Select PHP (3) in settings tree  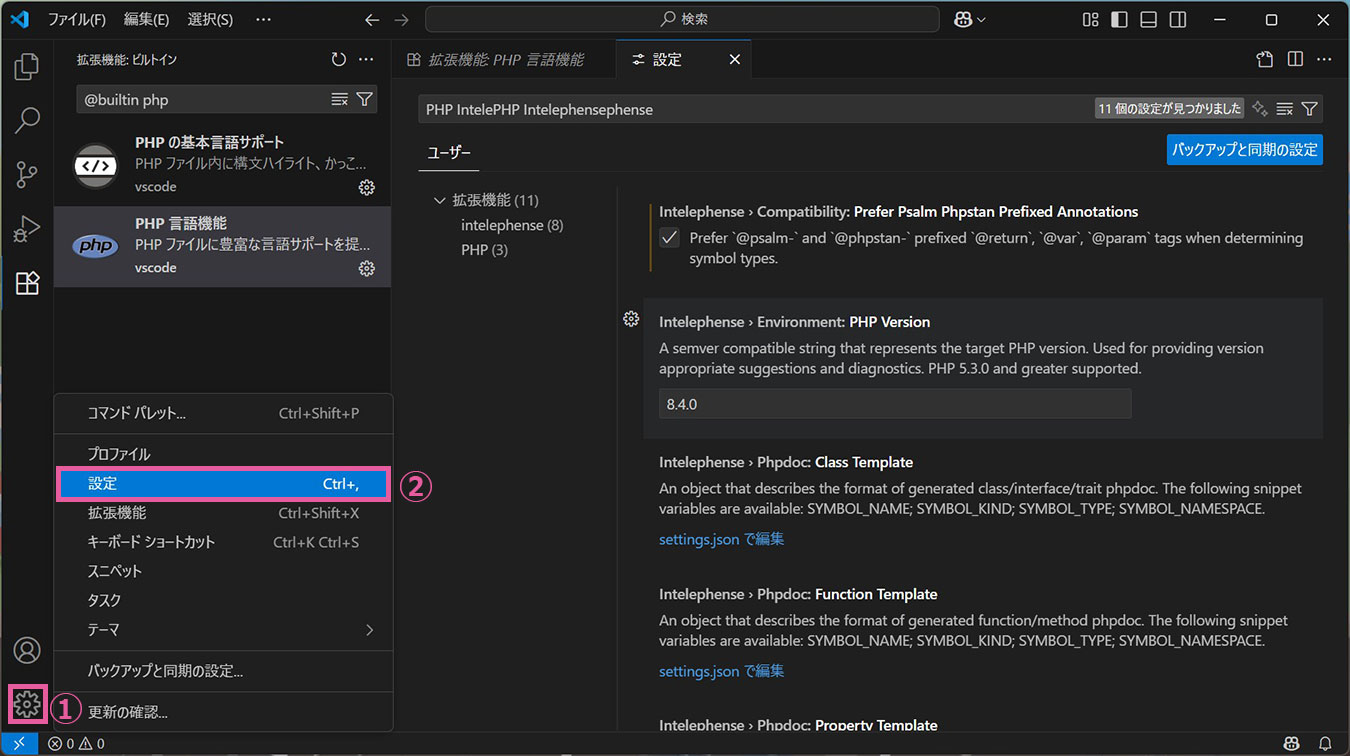484,250
